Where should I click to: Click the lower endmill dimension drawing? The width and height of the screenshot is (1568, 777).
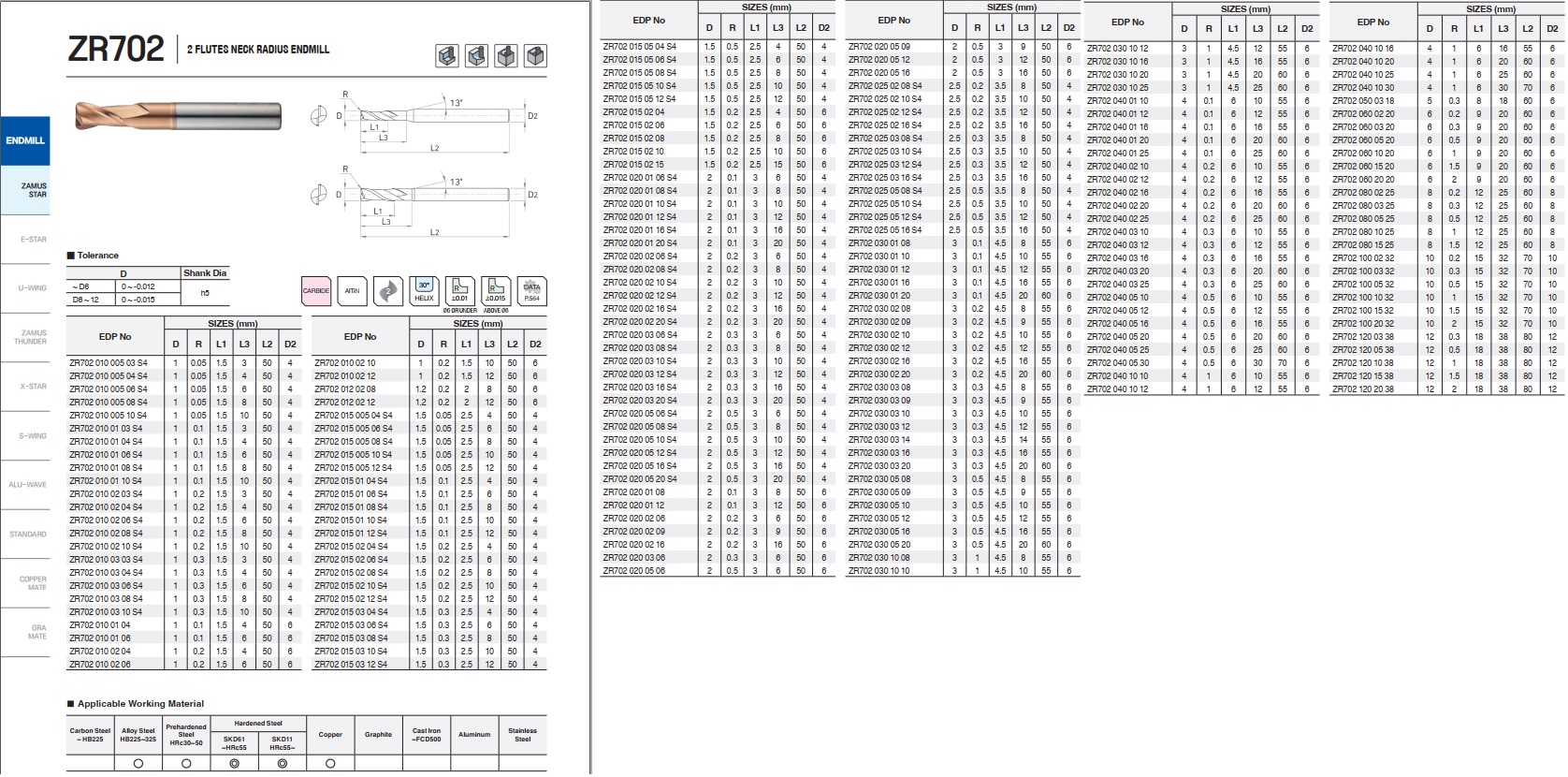point(423,200)
